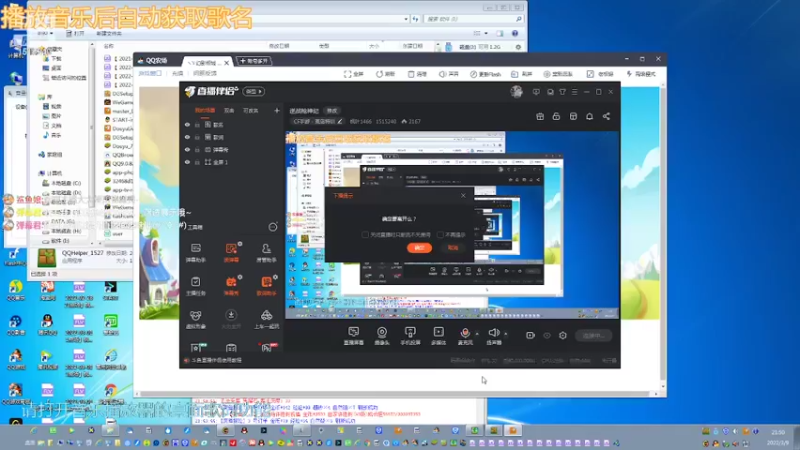This screenshot has width=800, height=450.
Task: Open the streamer avatar profile
Action: (x=516, y=92)
